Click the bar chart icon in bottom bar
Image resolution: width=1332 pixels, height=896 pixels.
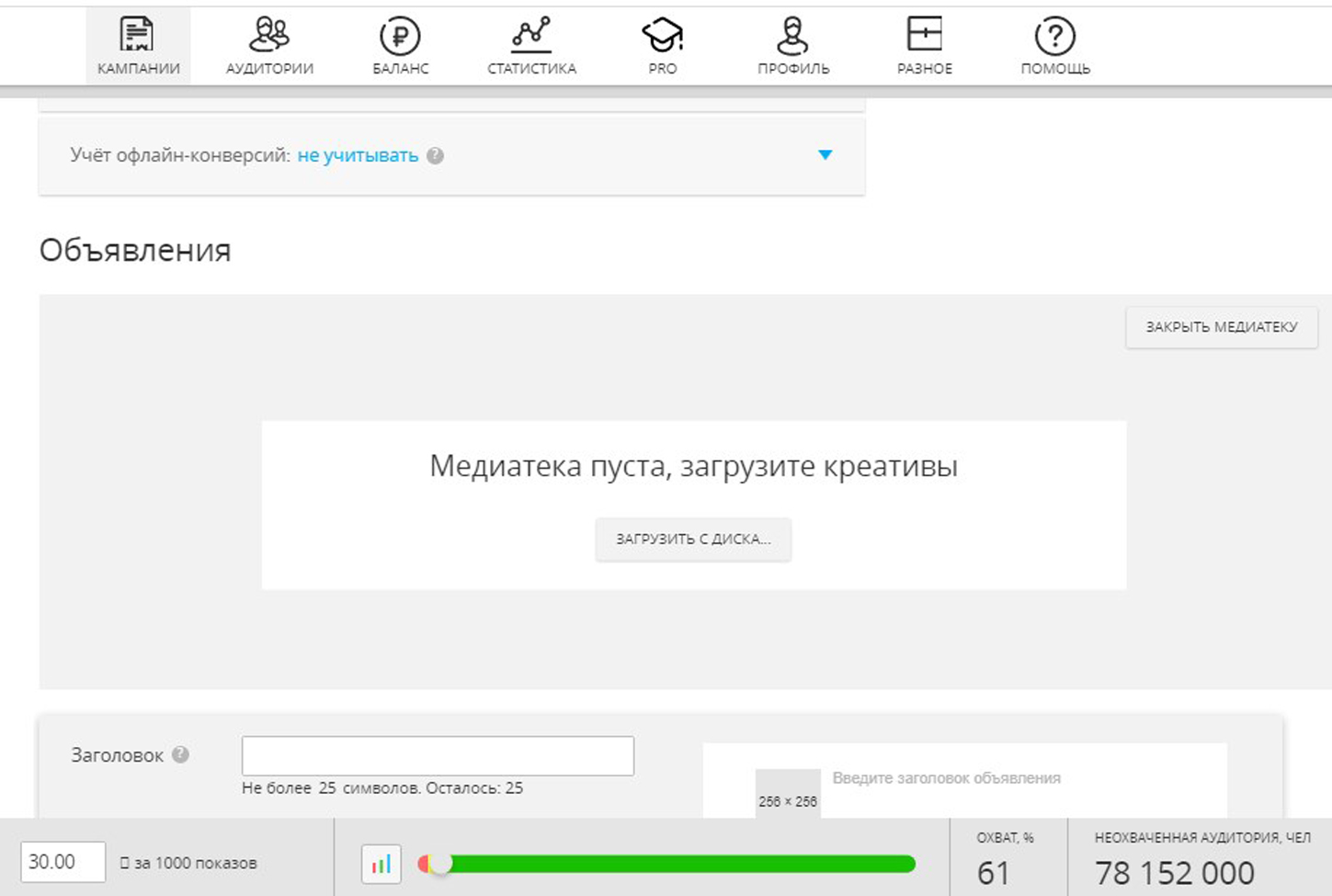pyautogui.click(x=381, y=864)
